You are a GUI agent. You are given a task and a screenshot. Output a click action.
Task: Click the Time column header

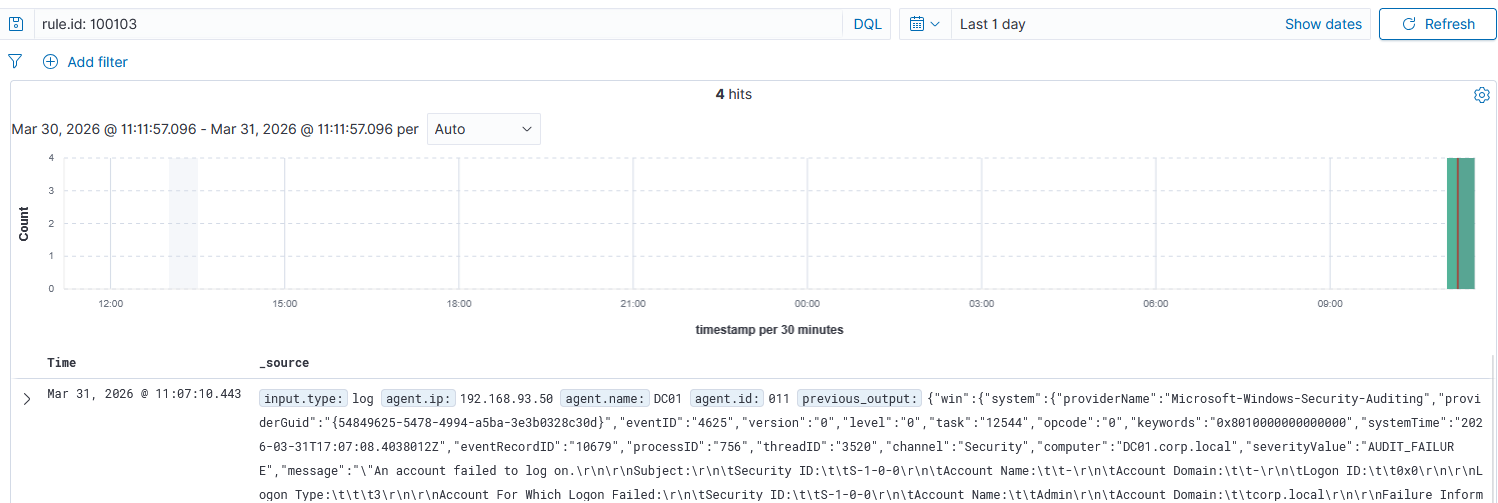pos(61,363)
